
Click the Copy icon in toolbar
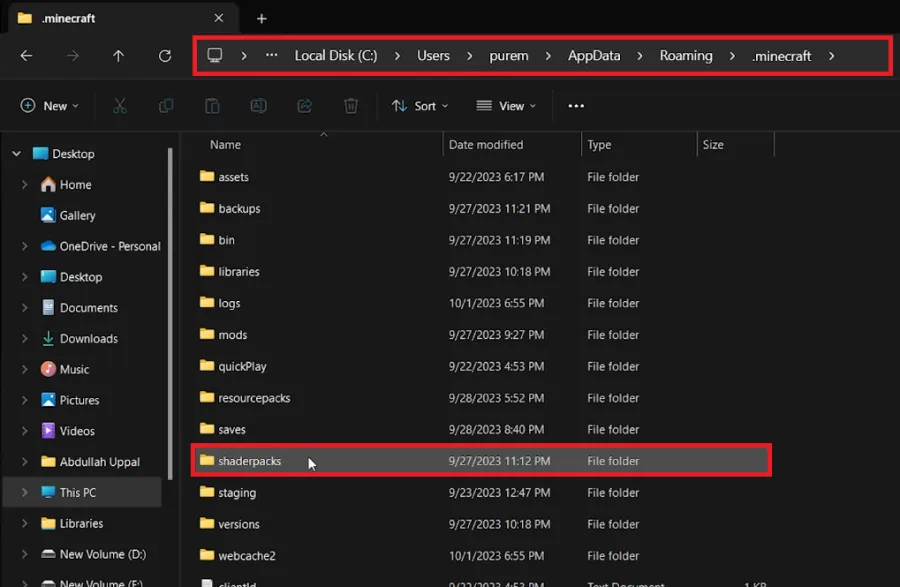[x=166, y=106]
